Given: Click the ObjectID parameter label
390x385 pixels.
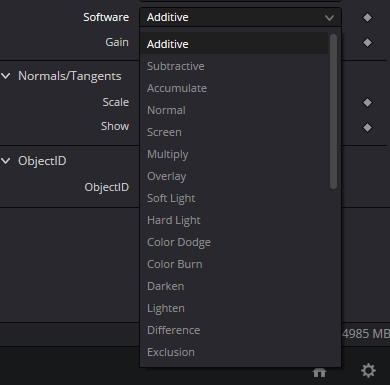Looking at the screenshot, I should point(107,187).
